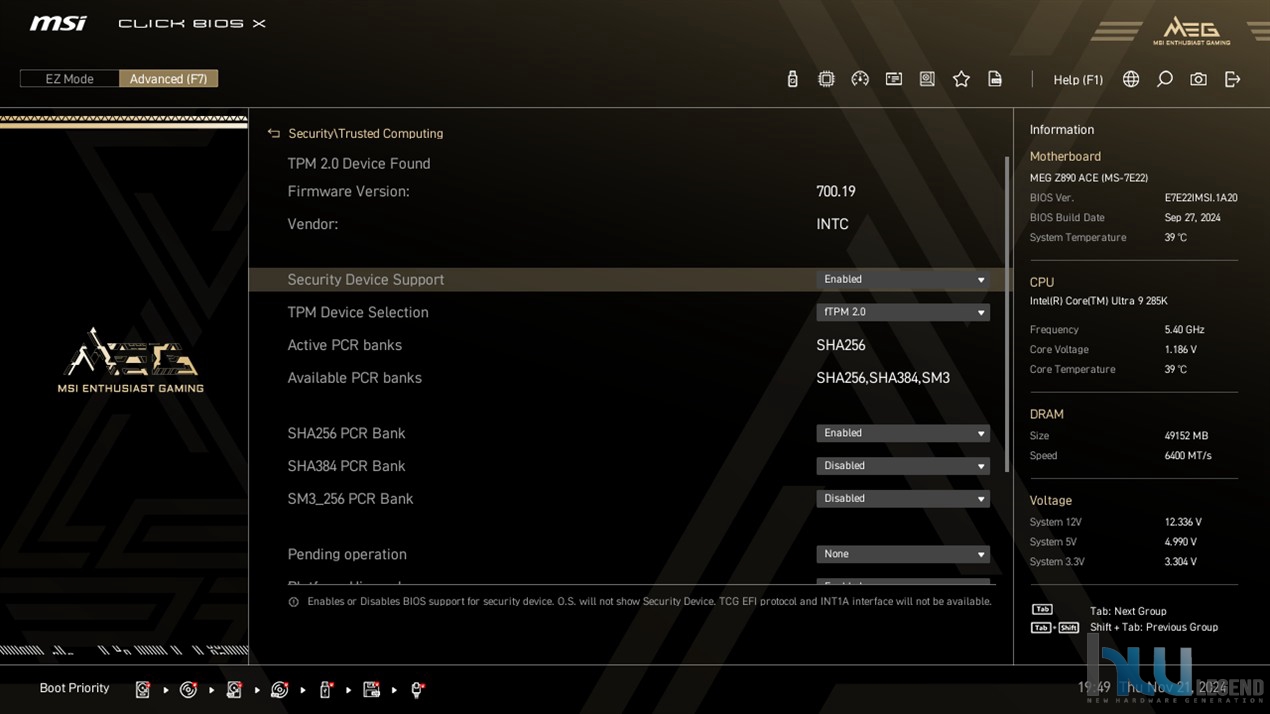Open the Security Device Support dropdown
The height and width of the screenshot is (714, 1270).
903,280
